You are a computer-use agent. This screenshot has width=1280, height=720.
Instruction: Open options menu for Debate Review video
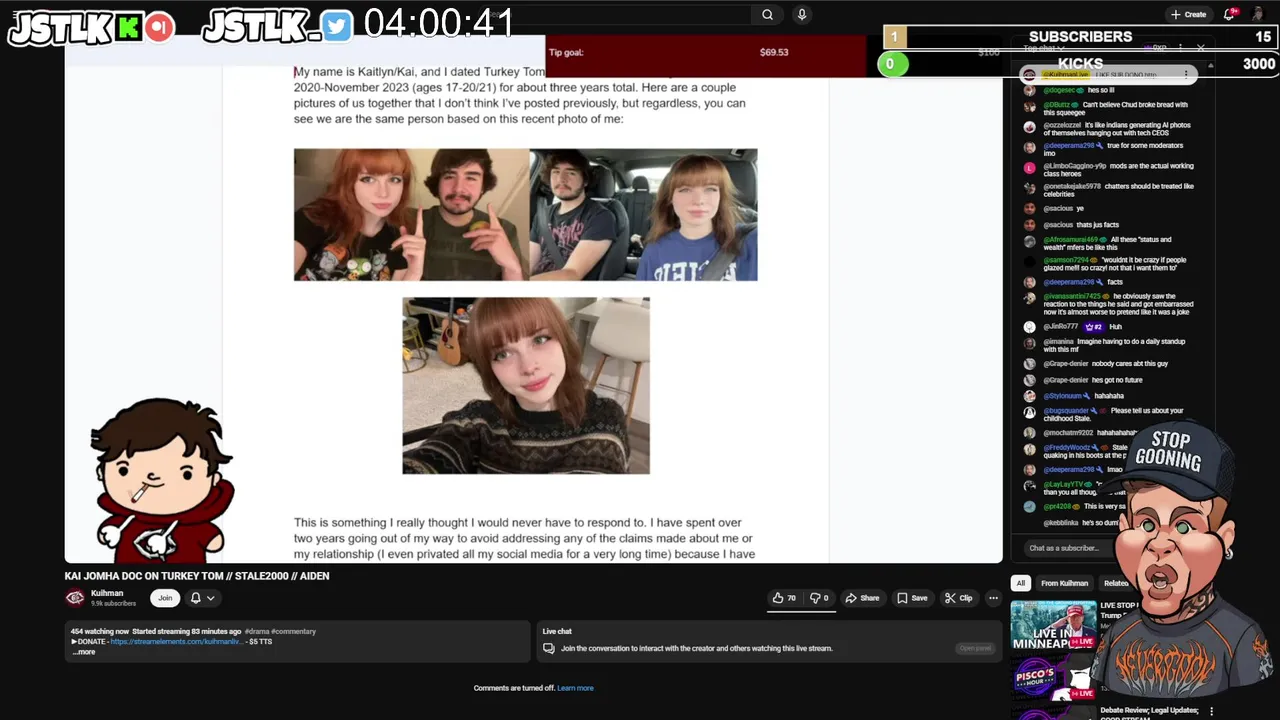click(x=1211, y=712)
